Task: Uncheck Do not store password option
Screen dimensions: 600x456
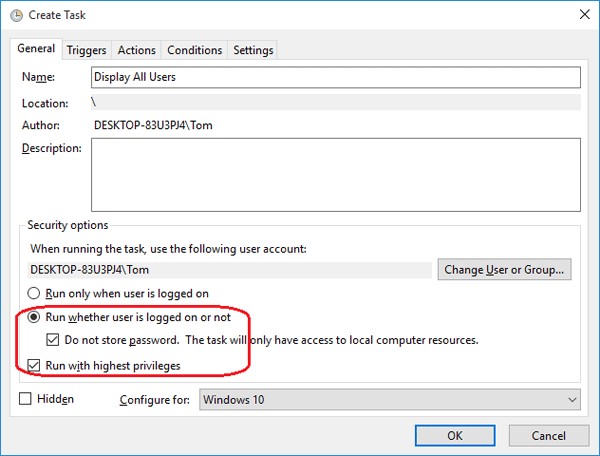Action: [53, 340]
